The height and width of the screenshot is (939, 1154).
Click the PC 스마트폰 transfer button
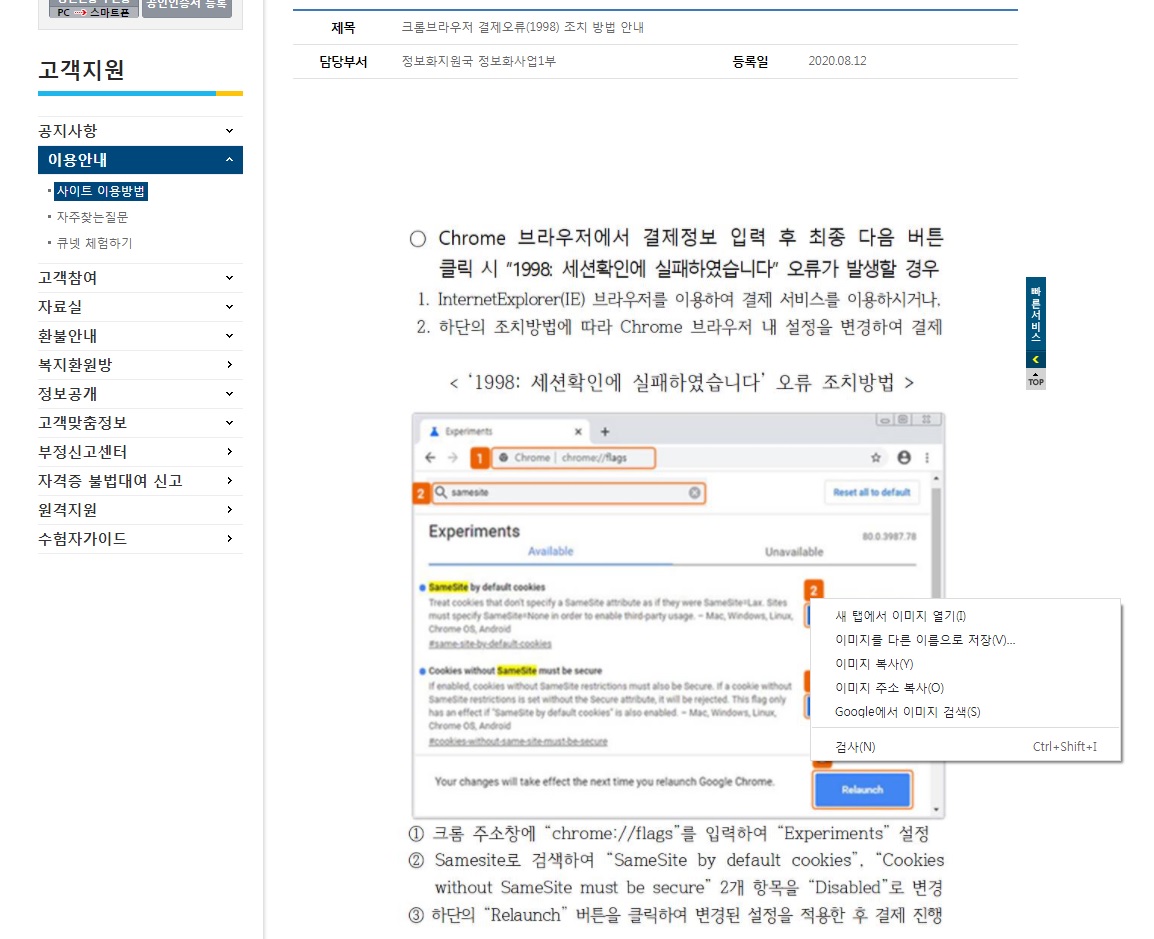click(x=93, y=9)
